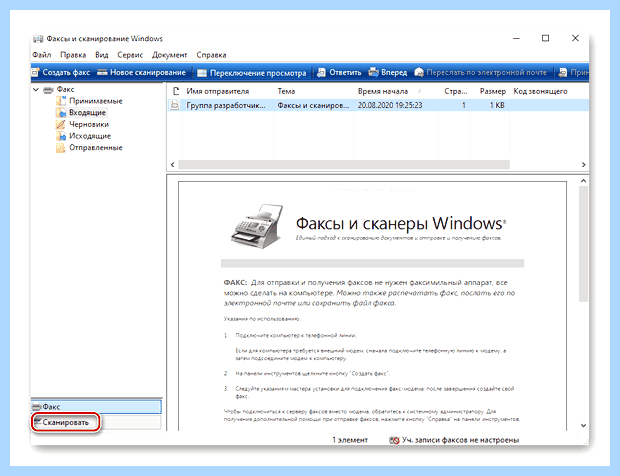Select the Принимаемые folder
Image resolution: width=620 pixels, height=476 pixels.
pos(96,101)
